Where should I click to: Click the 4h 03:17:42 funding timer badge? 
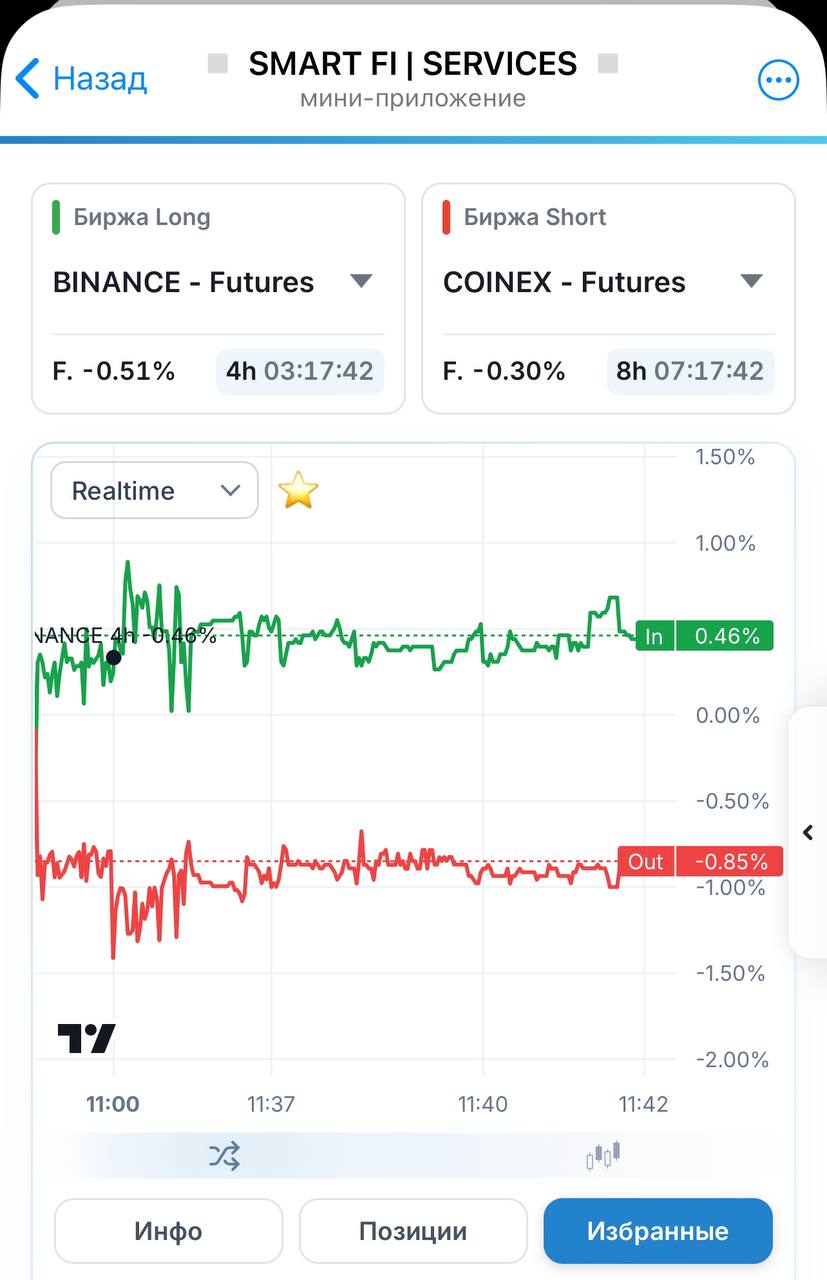point(300,371)
